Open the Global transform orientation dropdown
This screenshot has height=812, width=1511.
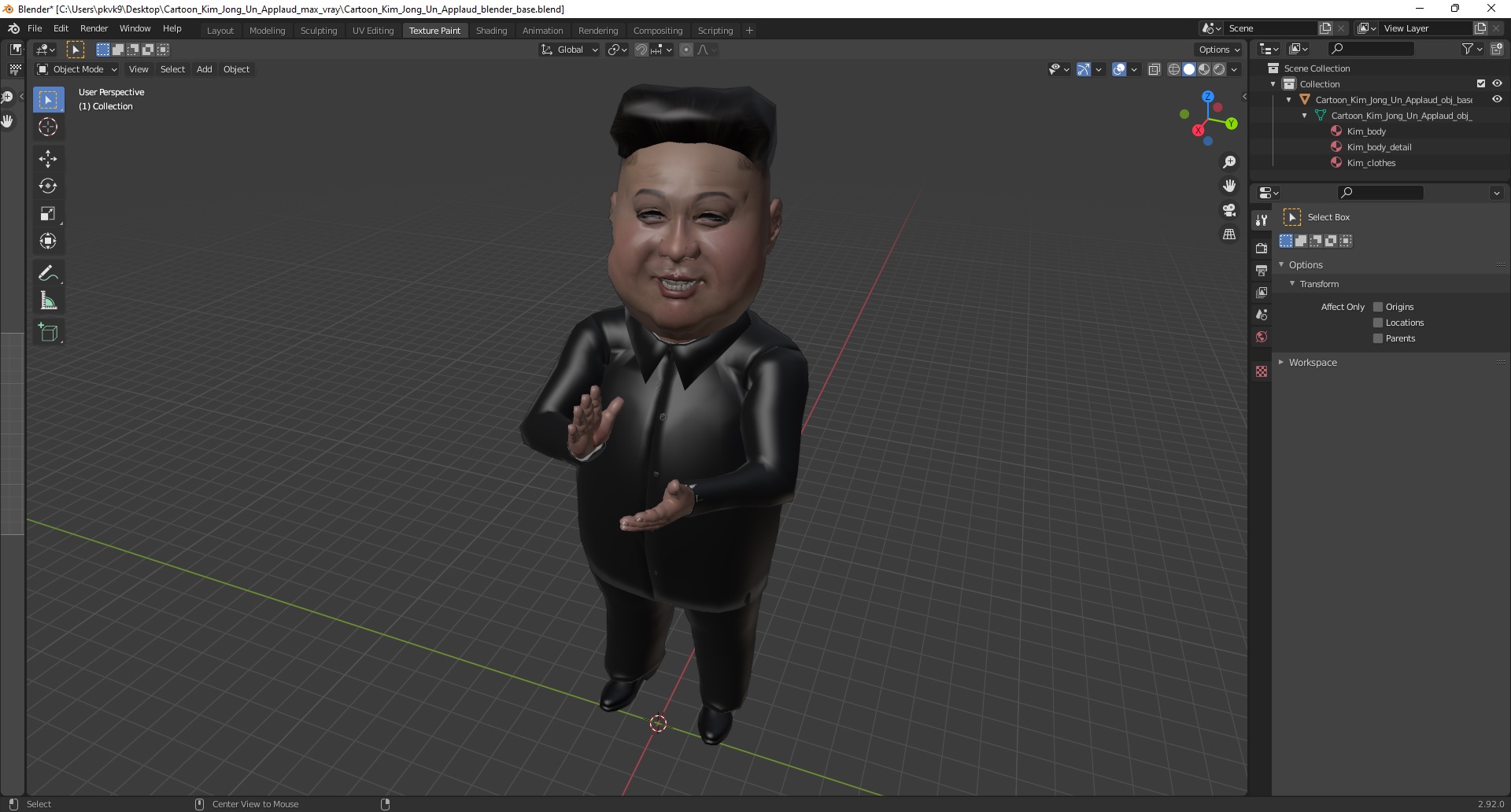tap(569, 50)
